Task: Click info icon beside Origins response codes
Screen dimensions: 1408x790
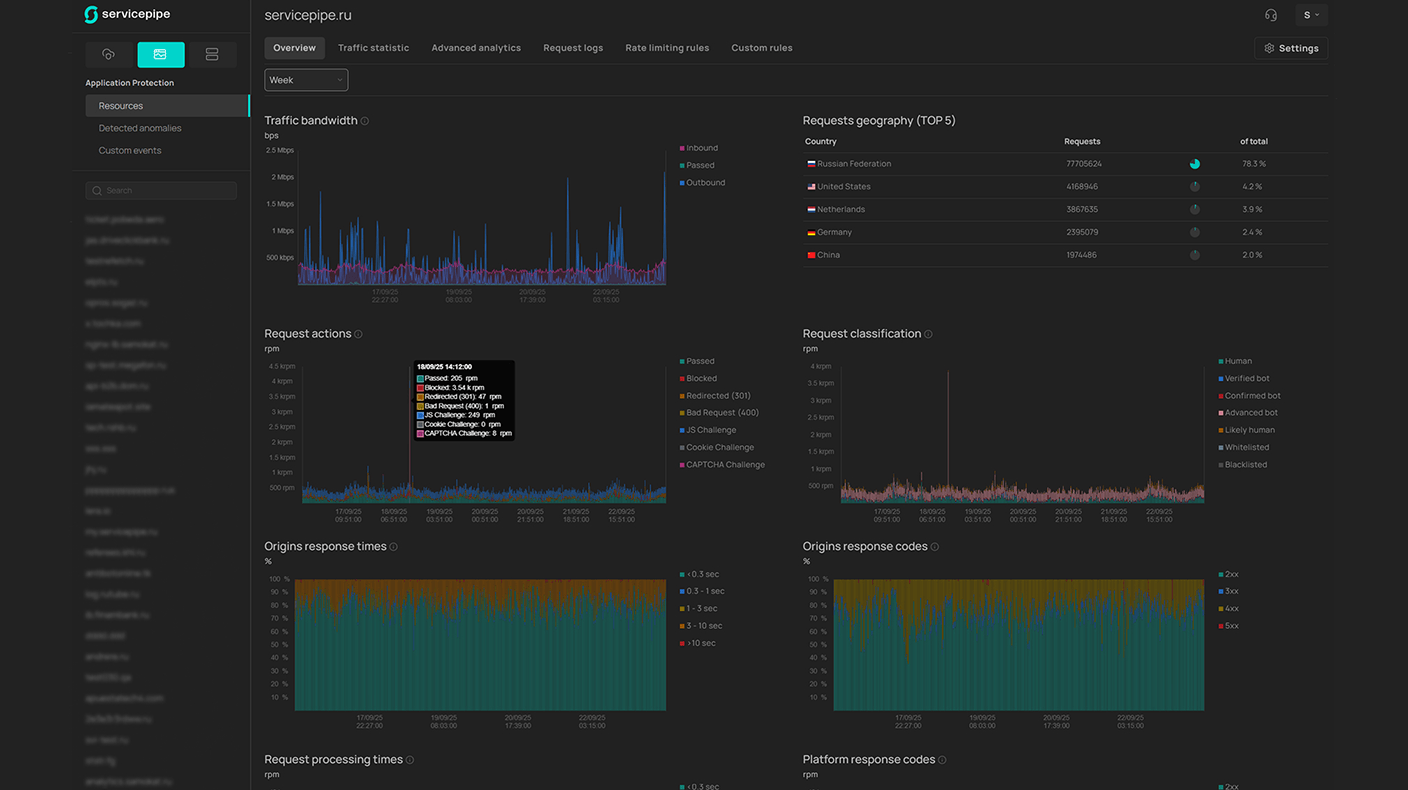Action: click(x=935, y=547)
